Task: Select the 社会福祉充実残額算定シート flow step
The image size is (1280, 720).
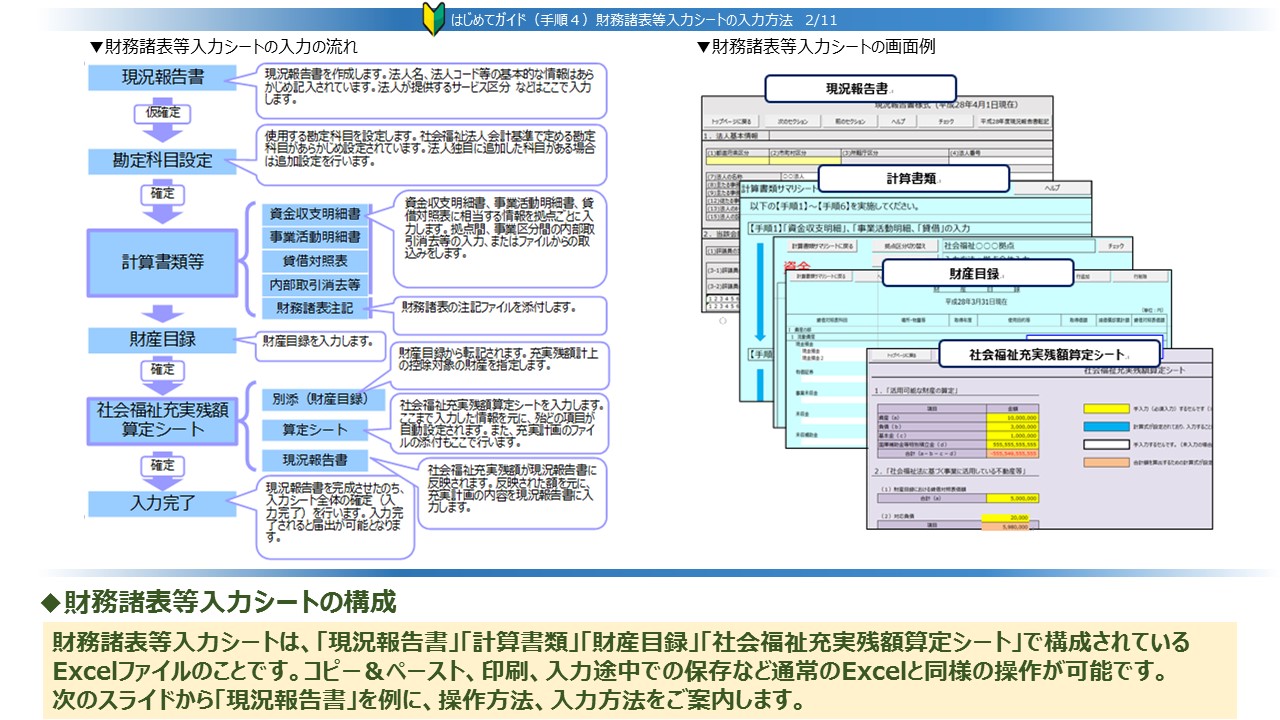Action: 163,420
